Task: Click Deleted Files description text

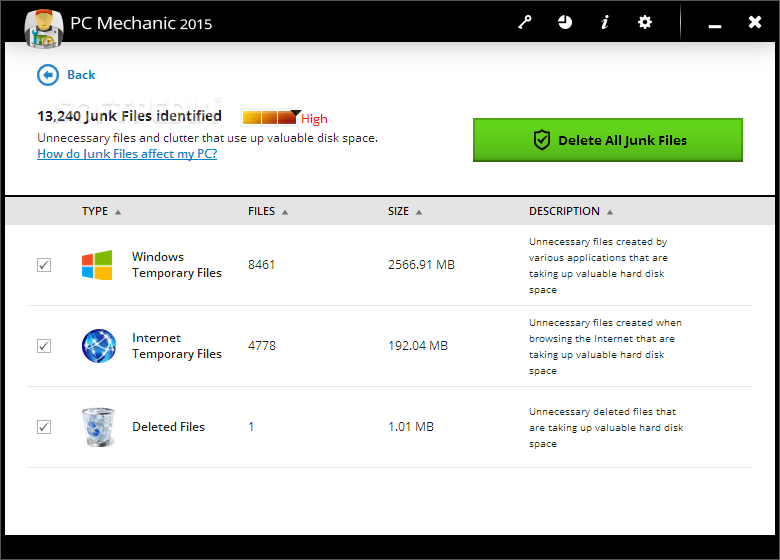Action: tap(606, 428)
